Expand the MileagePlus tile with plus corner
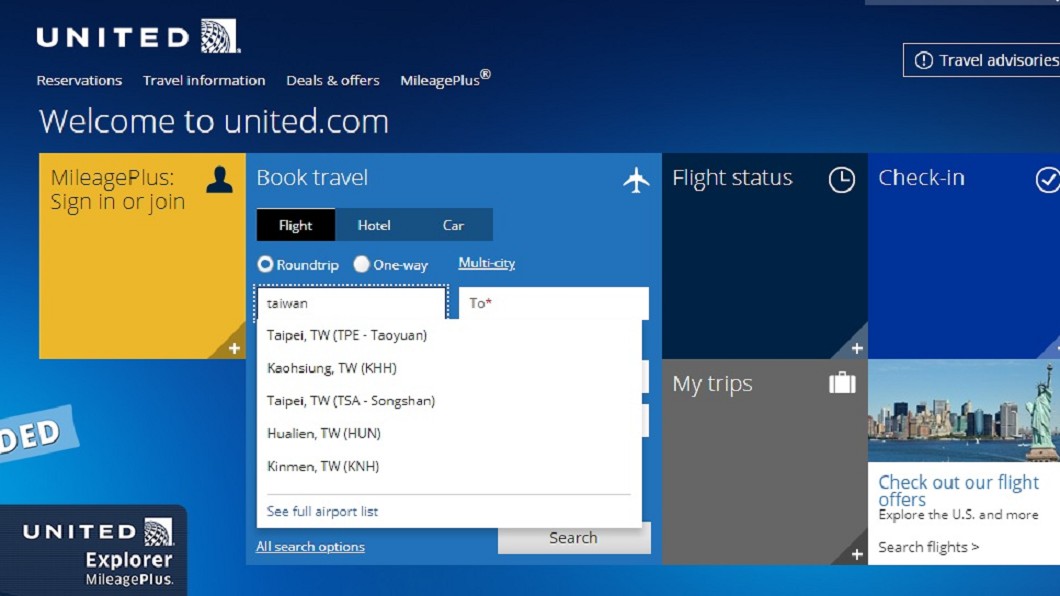Screen dimensions: 1060x596 click(234, 348)
